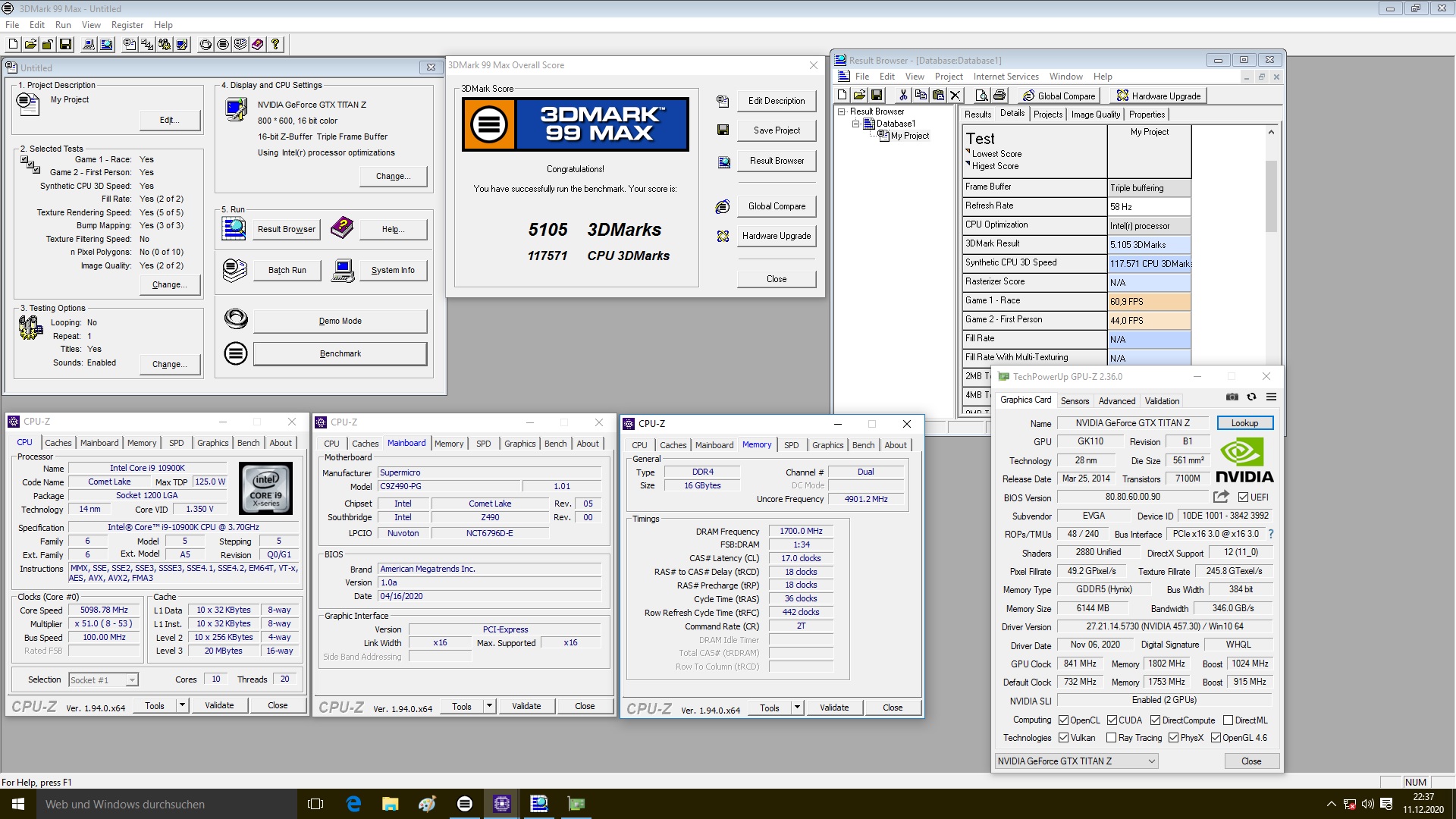Click scroll-up arrow in Result Browser details
Image resolution: width=1456 pixels, height=819 pixels.
[x=1271, y=132]
